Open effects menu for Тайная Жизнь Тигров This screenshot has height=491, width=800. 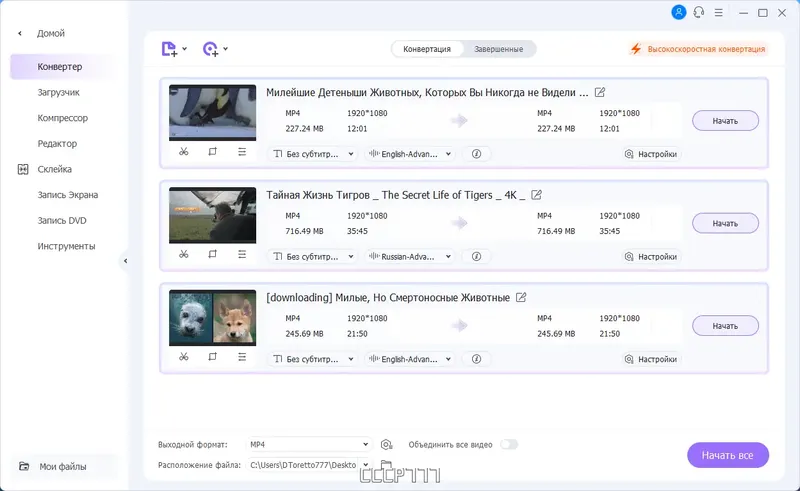point(242,254)
